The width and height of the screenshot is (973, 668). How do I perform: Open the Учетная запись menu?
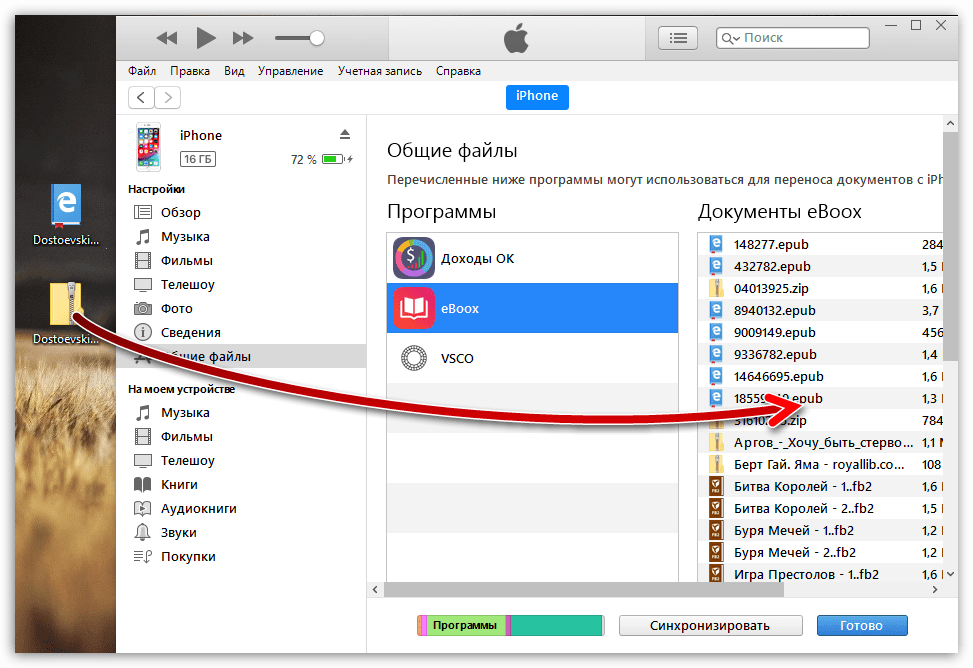click(x=380, y=71)
